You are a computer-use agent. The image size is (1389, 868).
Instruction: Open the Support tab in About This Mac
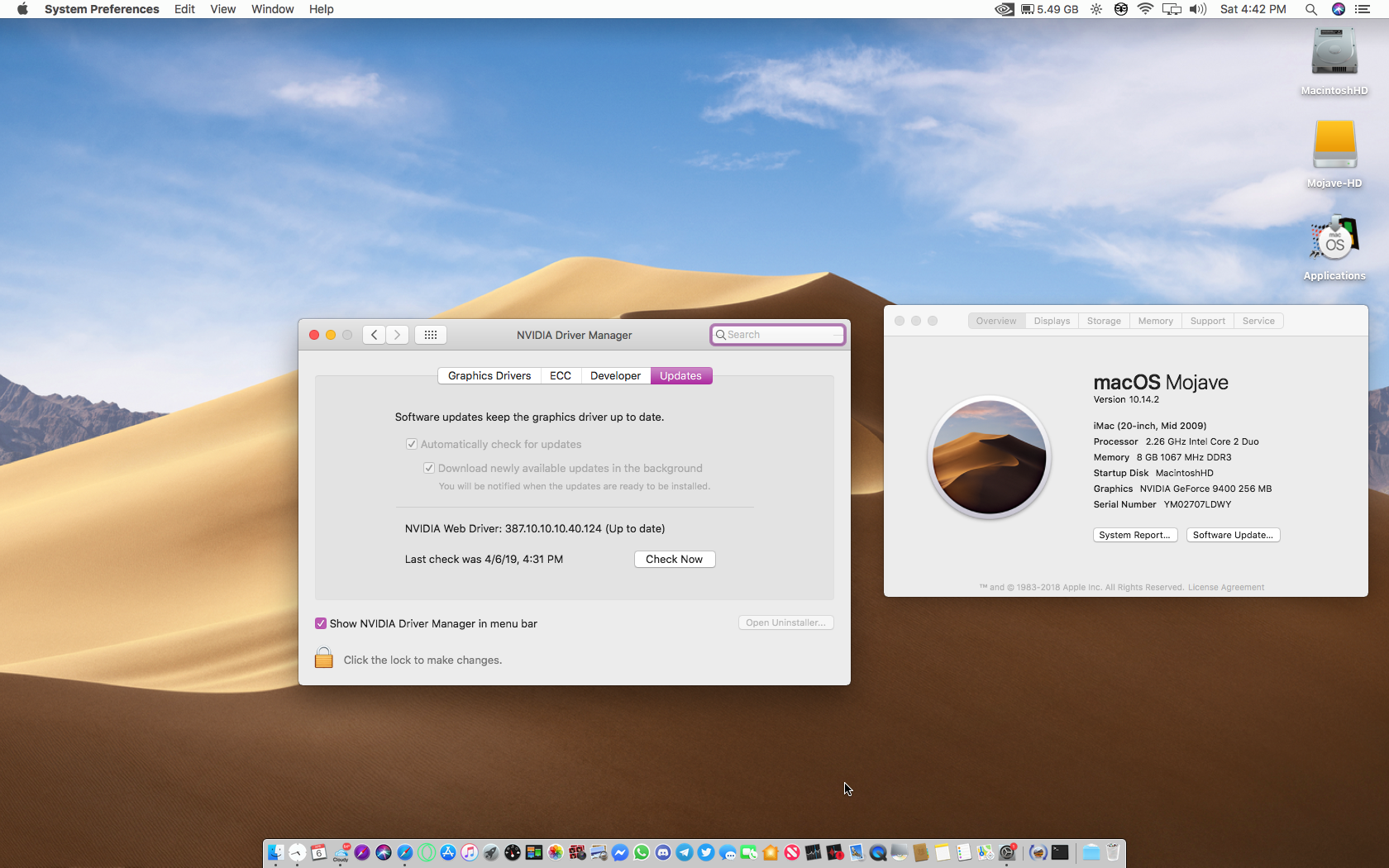point(1207,321)
